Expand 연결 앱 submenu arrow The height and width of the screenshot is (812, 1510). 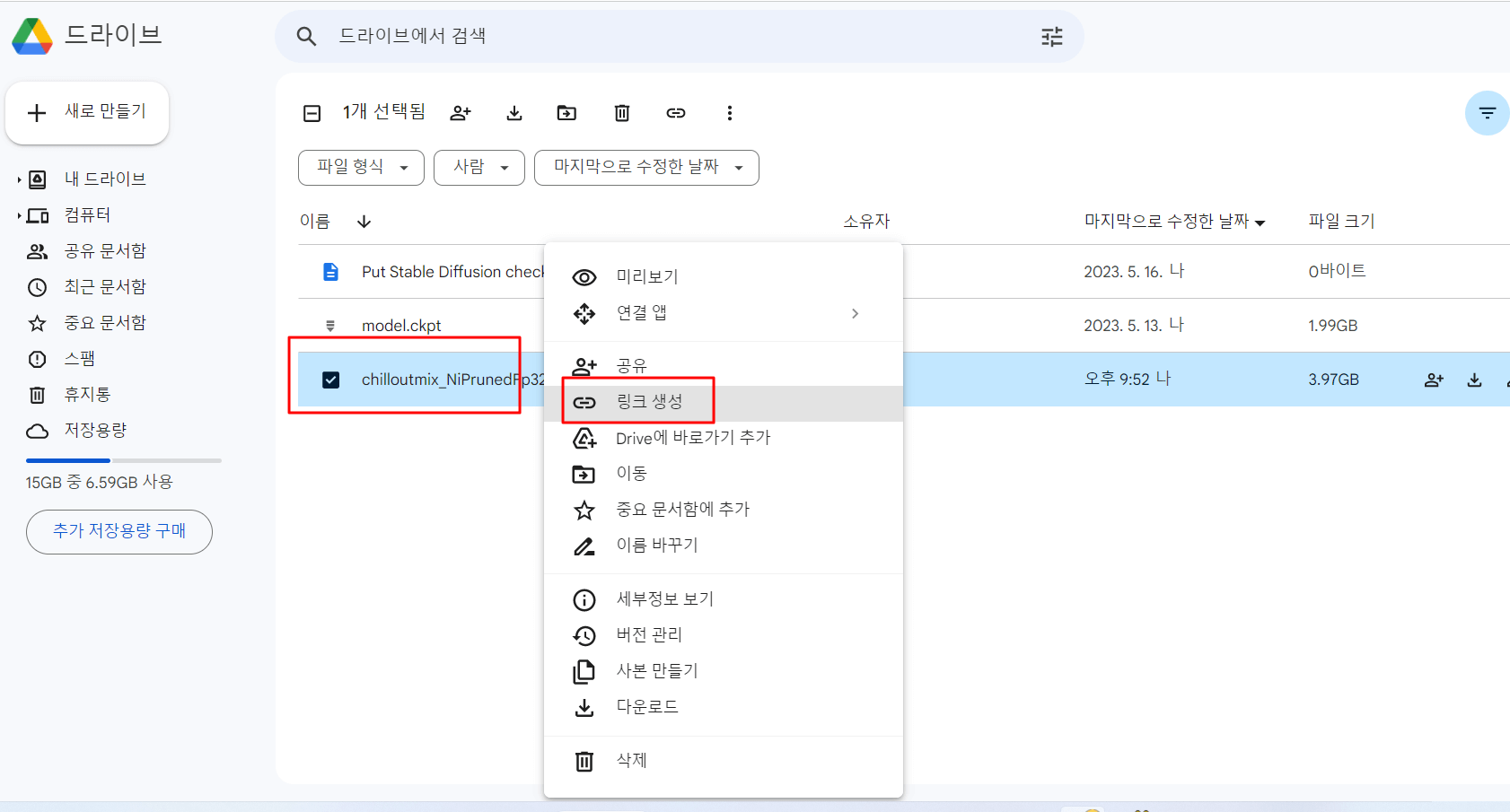click(855, 313)
